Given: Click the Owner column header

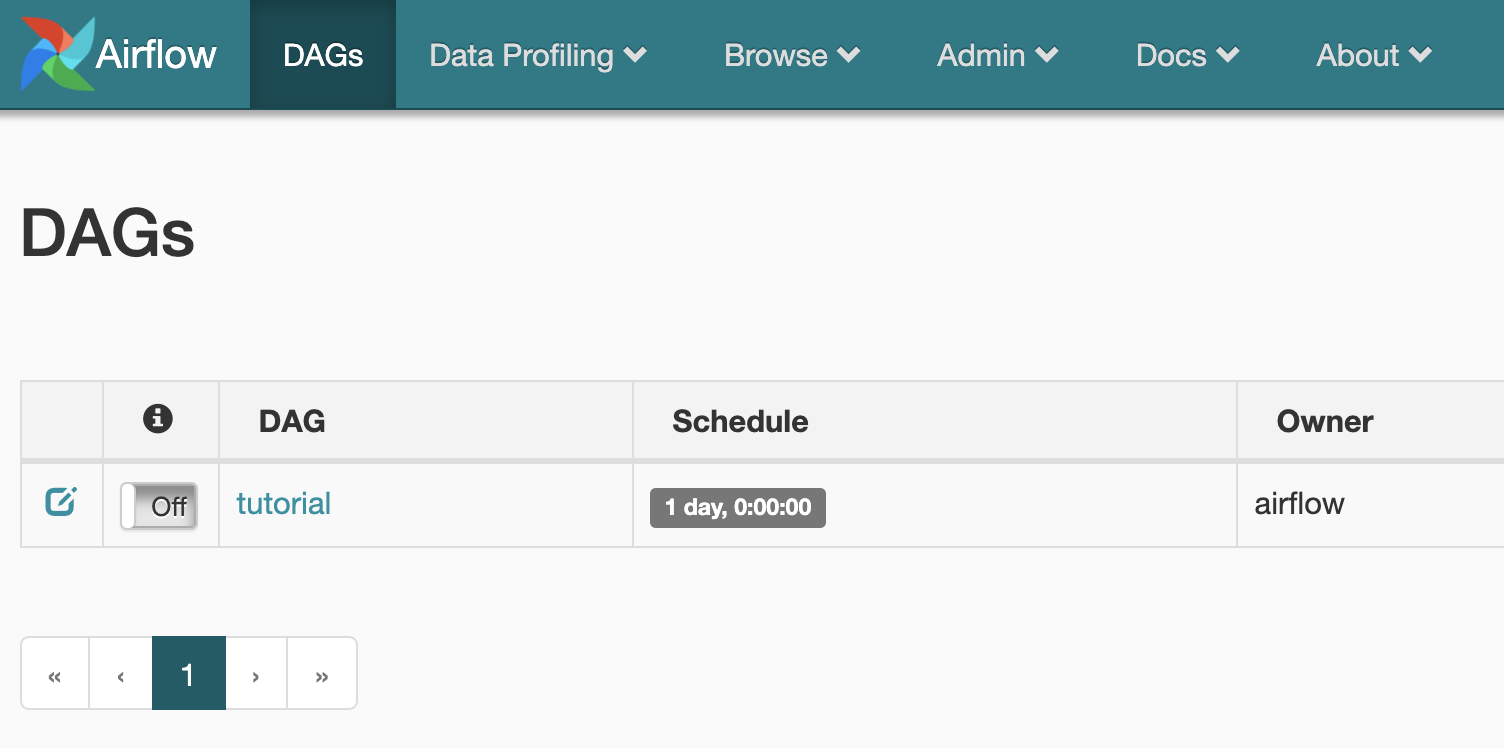Looking at the screenshot, I should 1325,421.
